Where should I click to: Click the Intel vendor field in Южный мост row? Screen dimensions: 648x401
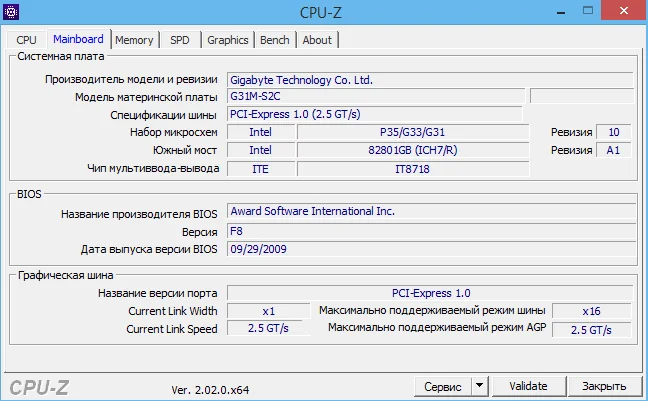[x=261, y=150]
